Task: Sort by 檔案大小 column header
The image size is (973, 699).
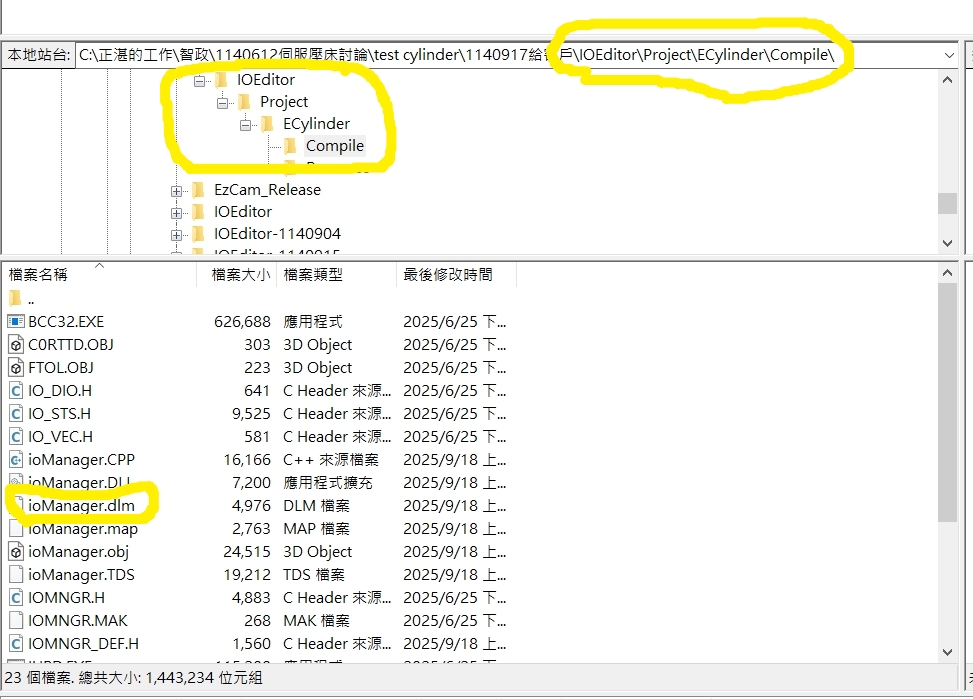Action: click(x=240, y=274)
